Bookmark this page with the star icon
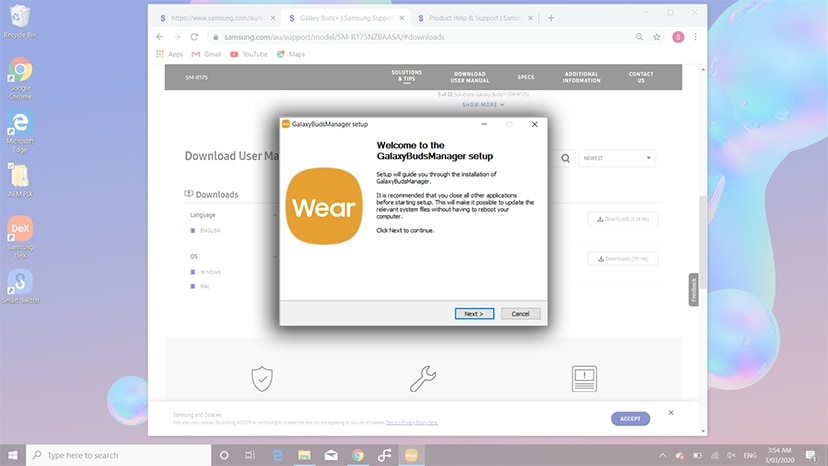Viewport: 828px width, 466px height. 657,37
